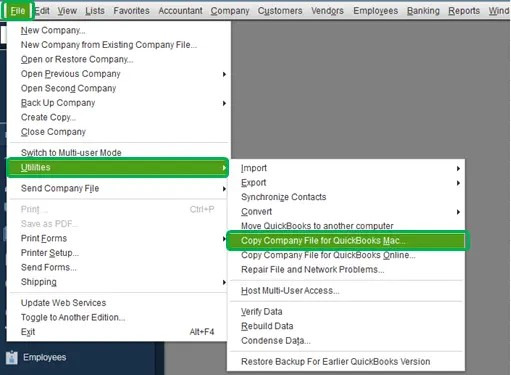The image size is (511, 375).
Task: Open the Reports menu
Action: click(x=464, y=11)
